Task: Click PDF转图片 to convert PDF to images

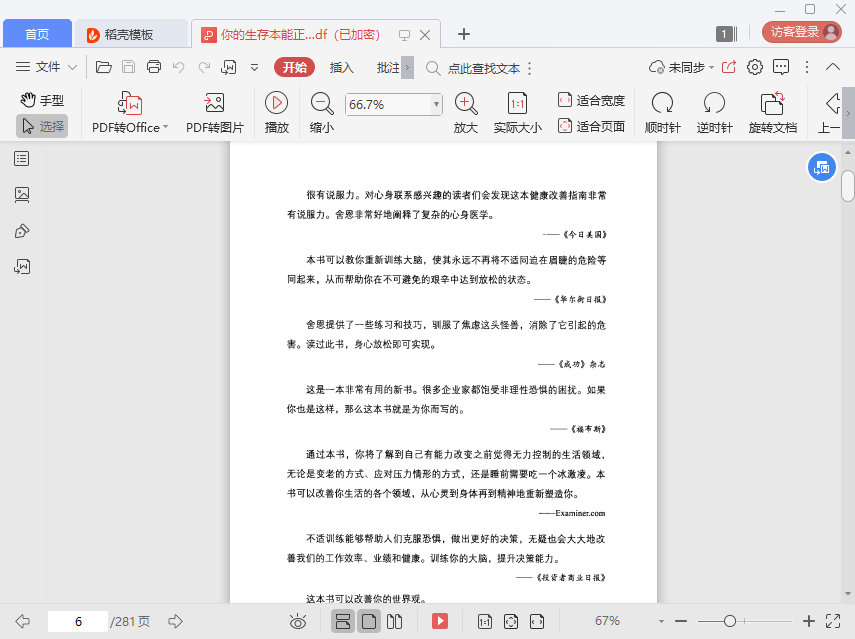Action: pos(215,113)
